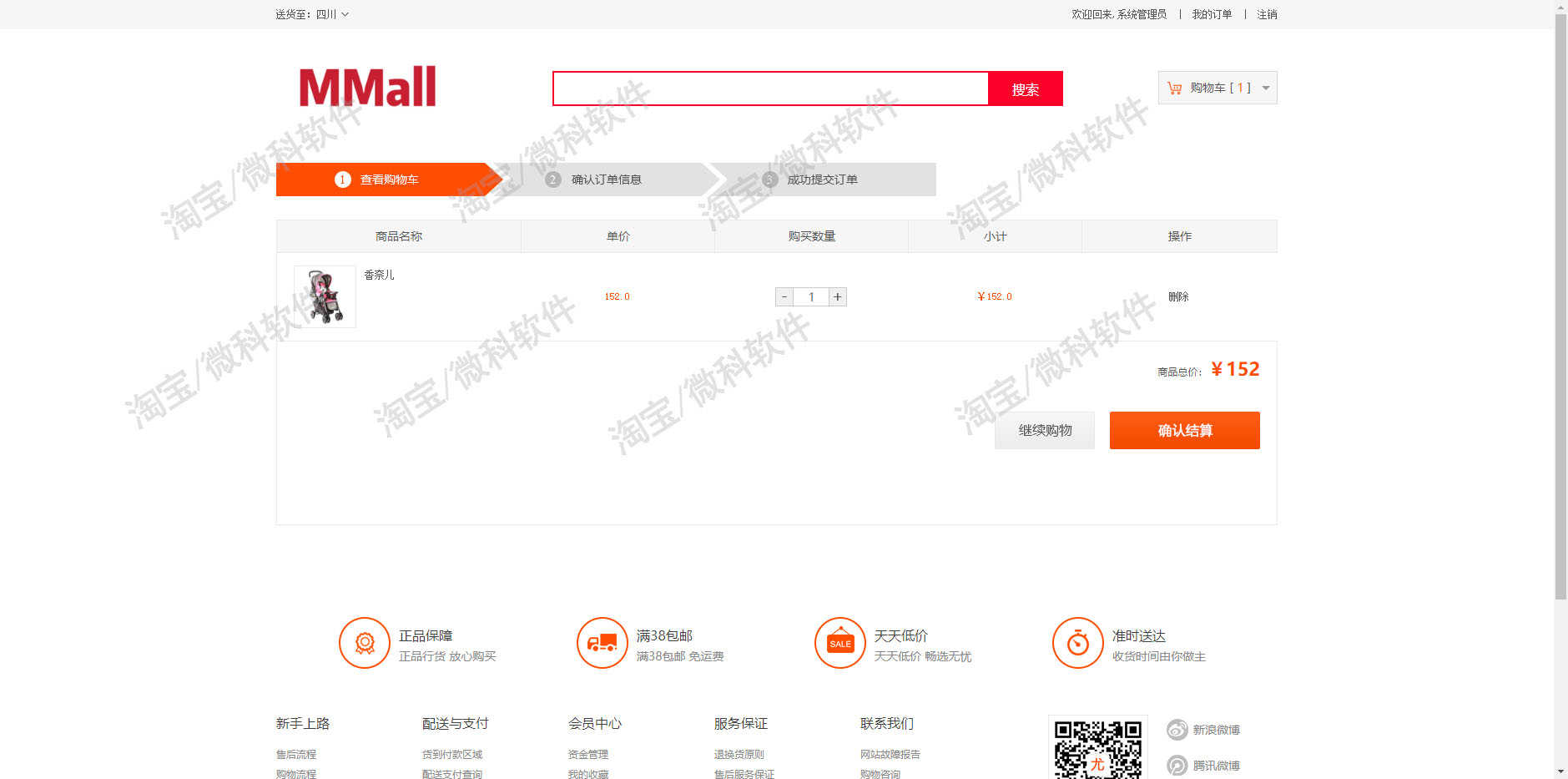Click the 新手上路 footer heading
The height and width of the screenshot is (779, 1568).
303,723
